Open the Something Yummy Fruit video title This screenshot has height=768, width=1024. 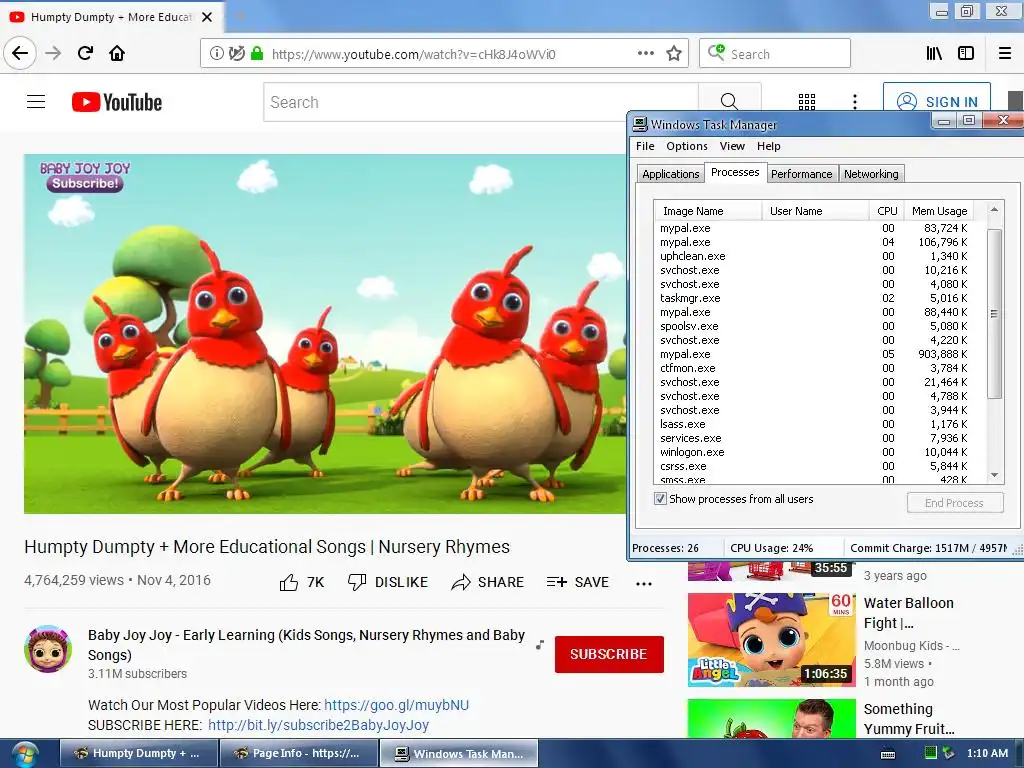pyautogui.click(x=909, y=718)
